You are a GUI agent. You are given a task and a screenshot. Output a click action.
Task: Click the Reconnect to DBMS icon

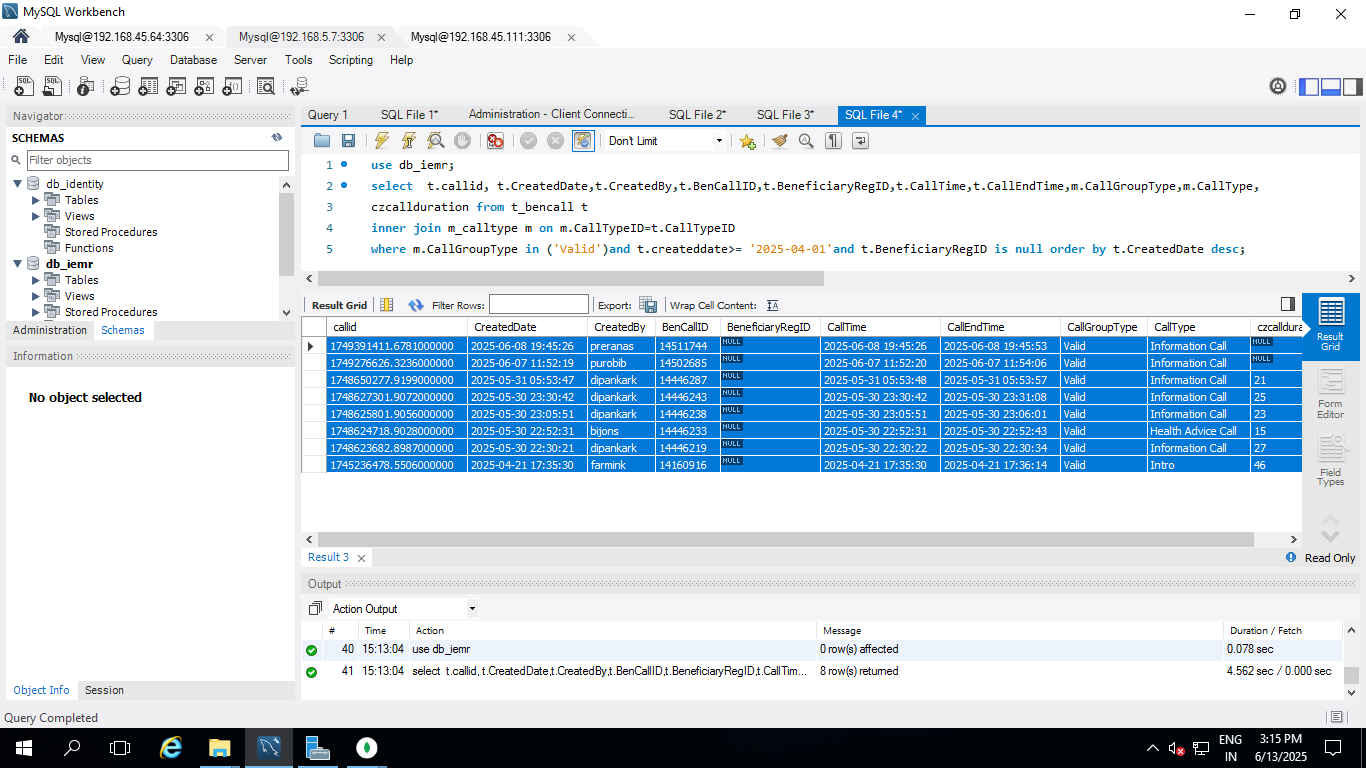[x=298, y=87]
